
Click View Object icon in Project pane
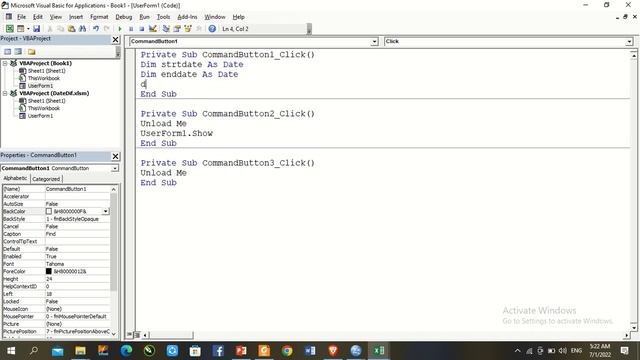(x=18, y=51)
